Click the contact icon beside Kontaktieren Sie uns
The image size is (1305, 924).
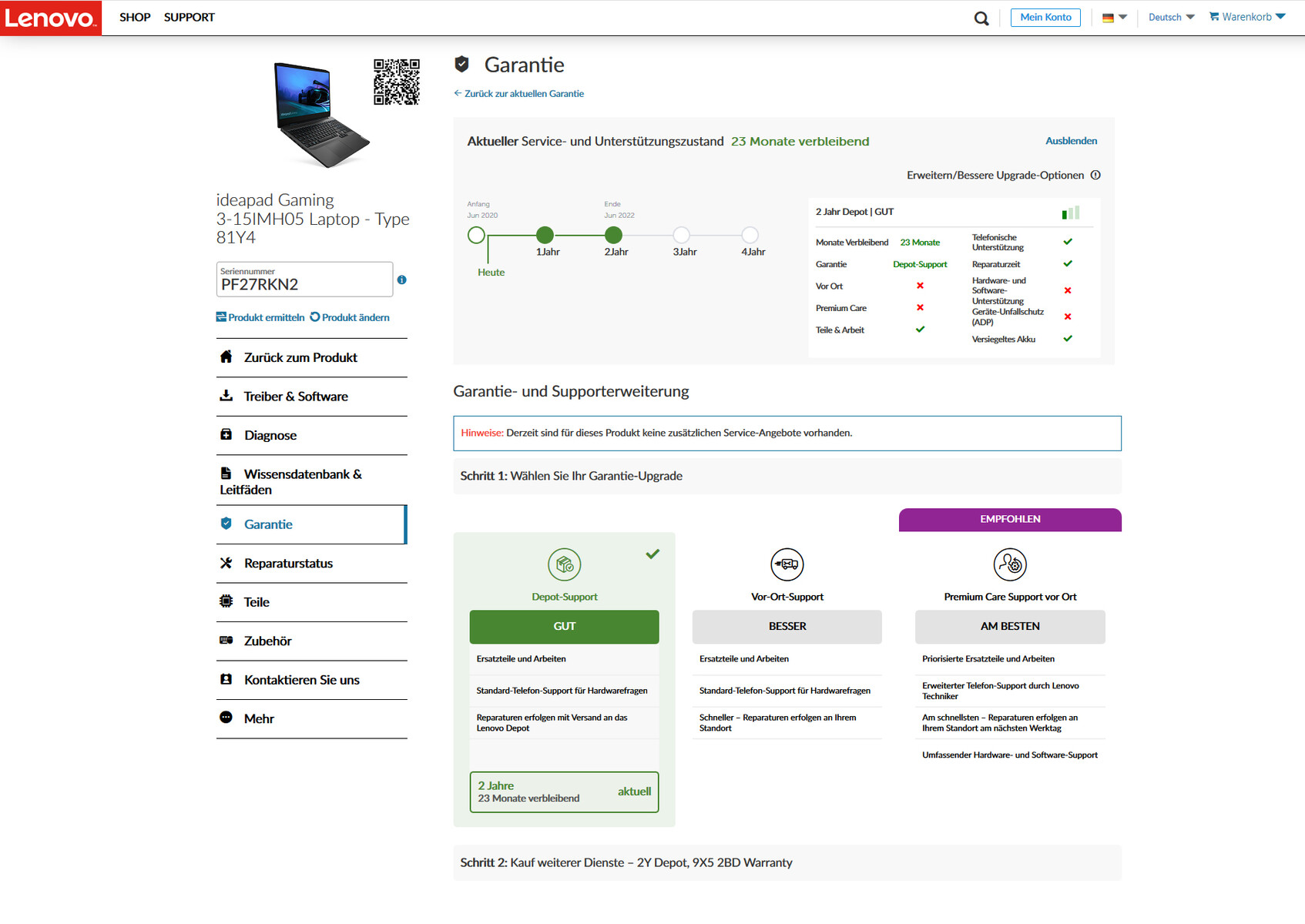click(x=226, y=679)
